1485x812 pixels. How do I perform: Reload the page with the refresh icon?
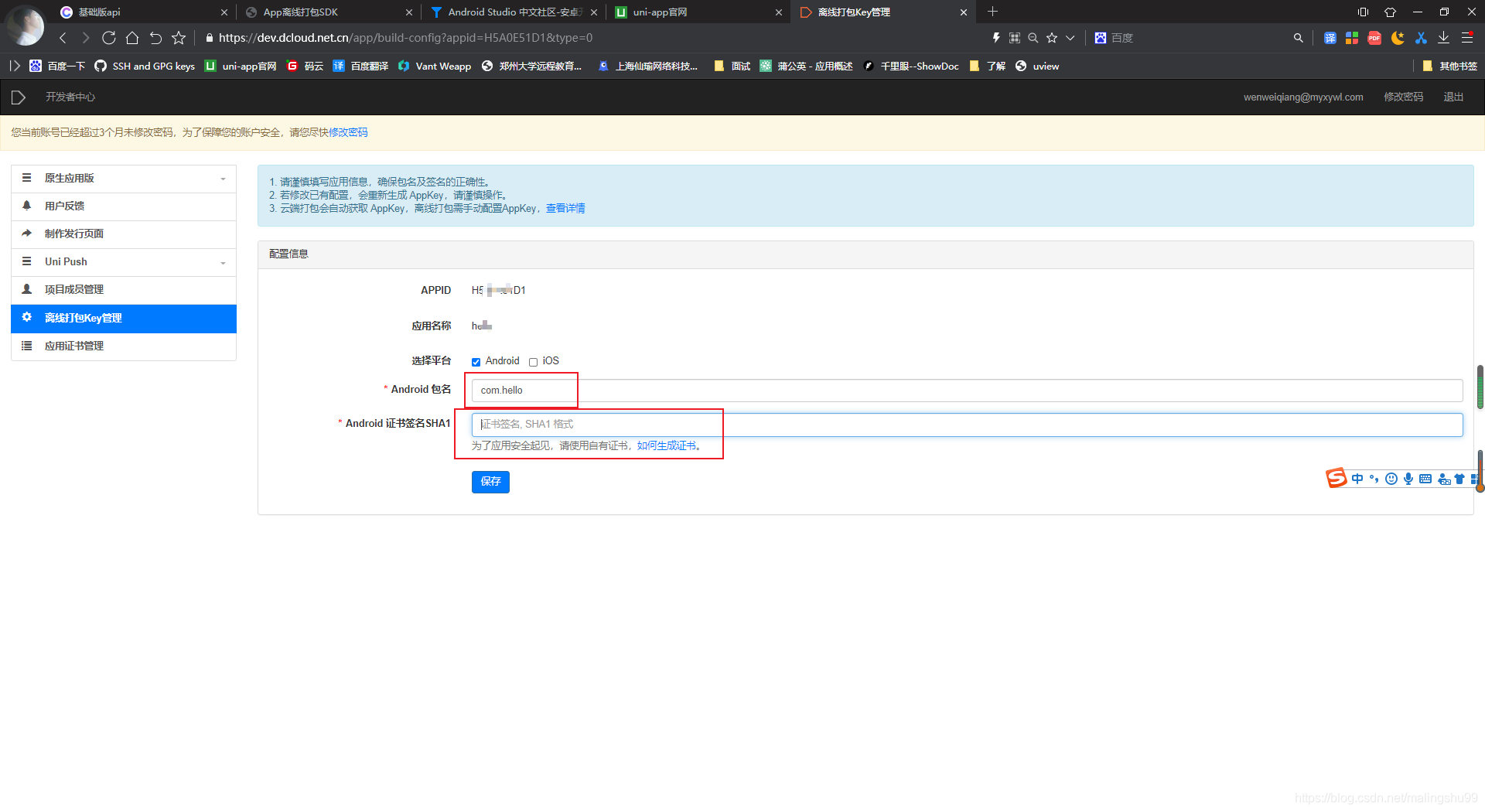[108, 38]
